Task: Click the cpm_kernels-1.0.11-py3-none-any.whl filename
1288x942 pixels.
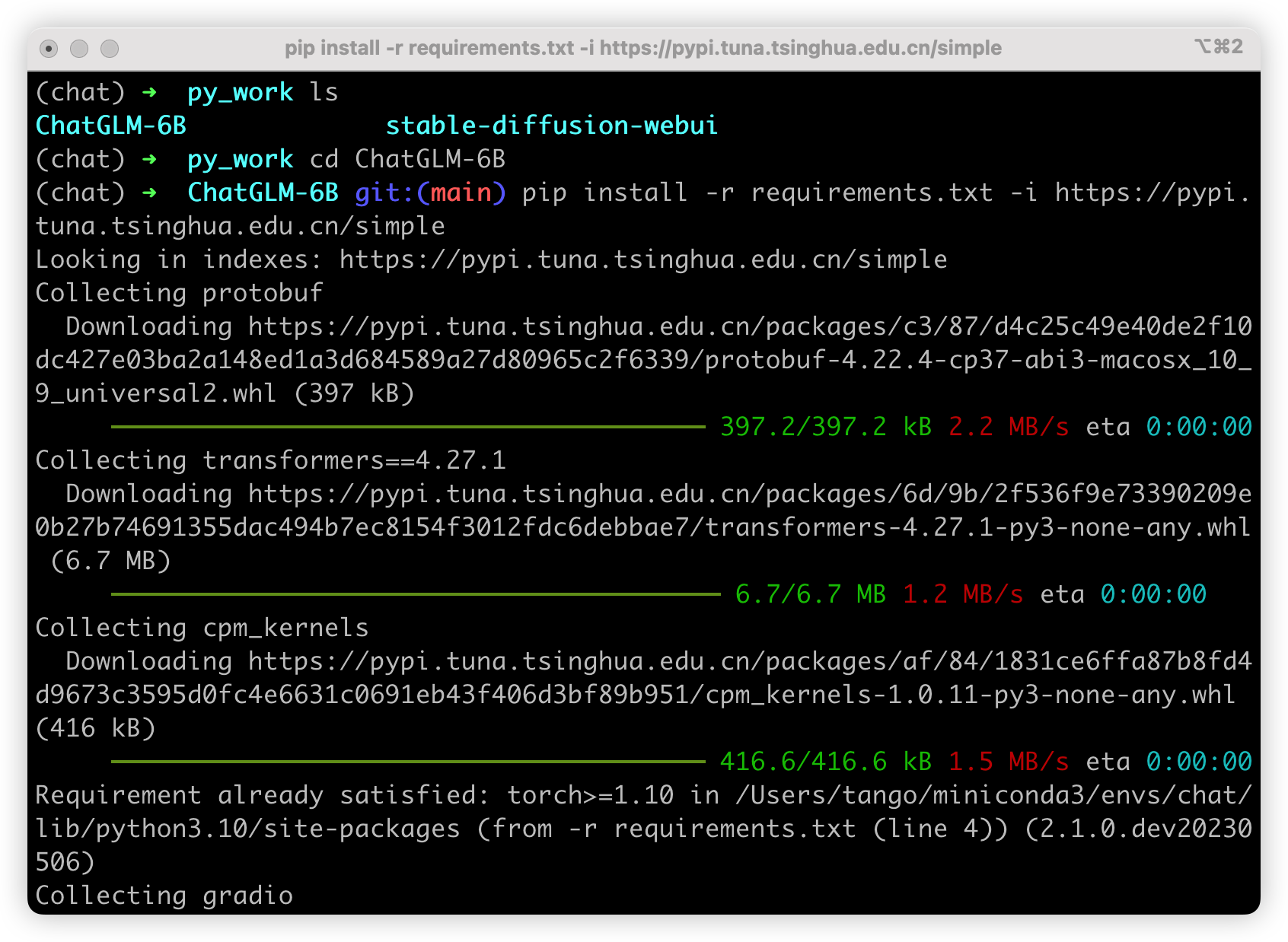Action: pyautogui.click(x=971, y=695)
